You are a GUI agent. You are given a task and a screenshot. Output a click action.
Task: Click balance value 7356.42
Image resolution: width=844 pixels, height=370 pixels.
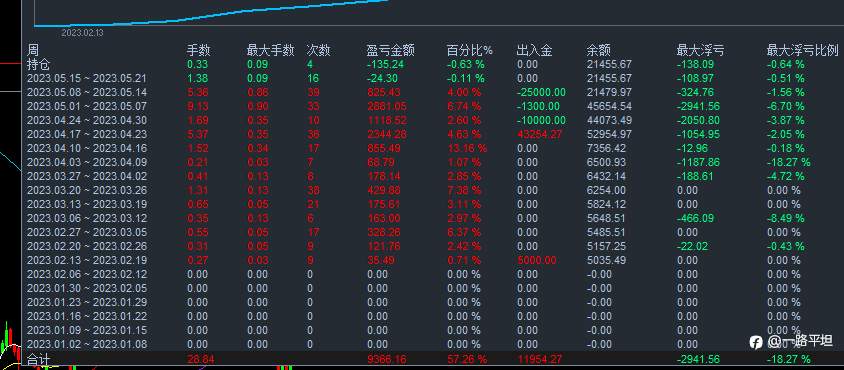[607, 149]
